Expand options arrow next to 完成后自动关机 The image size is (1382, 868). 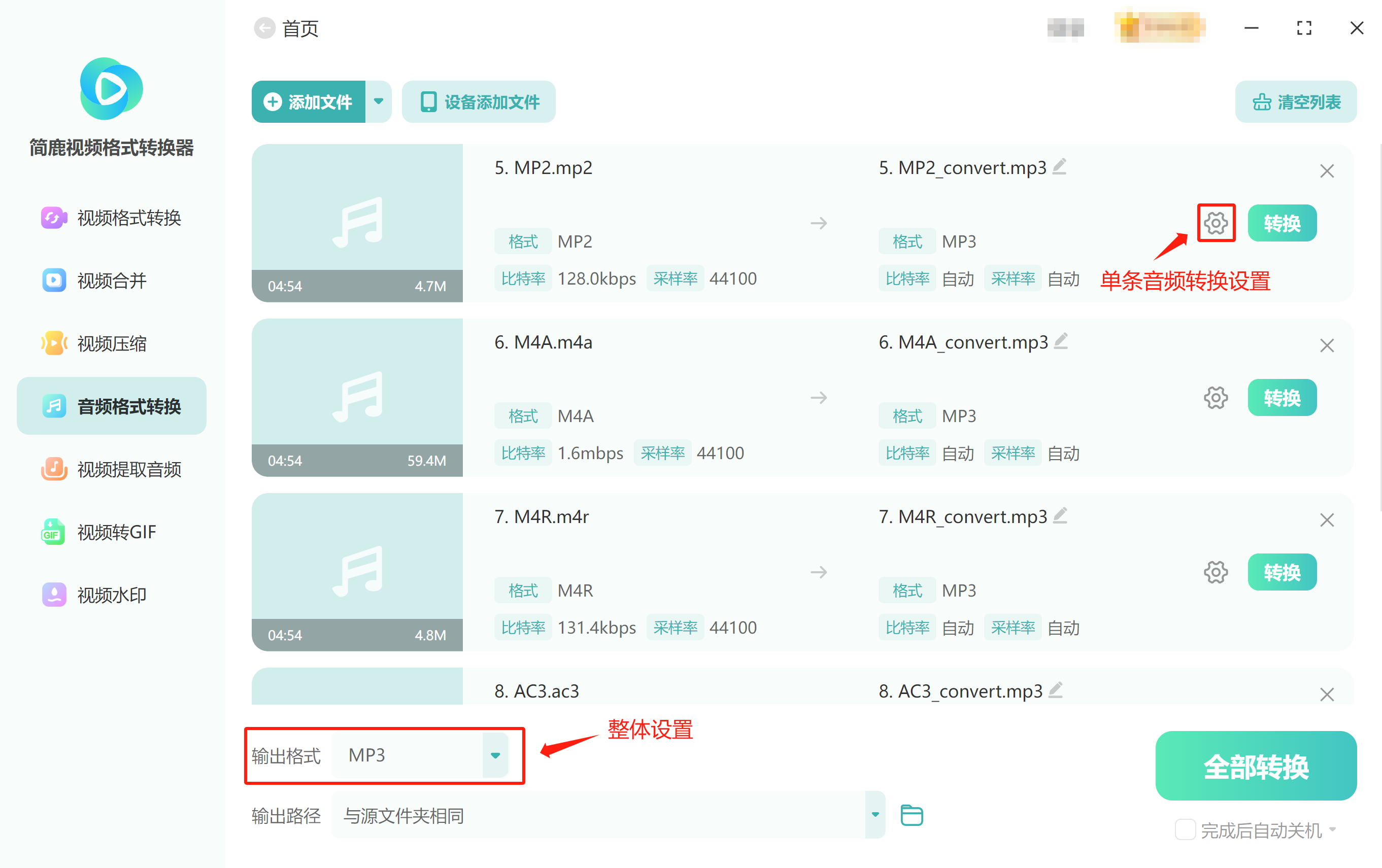(1333, 829)
